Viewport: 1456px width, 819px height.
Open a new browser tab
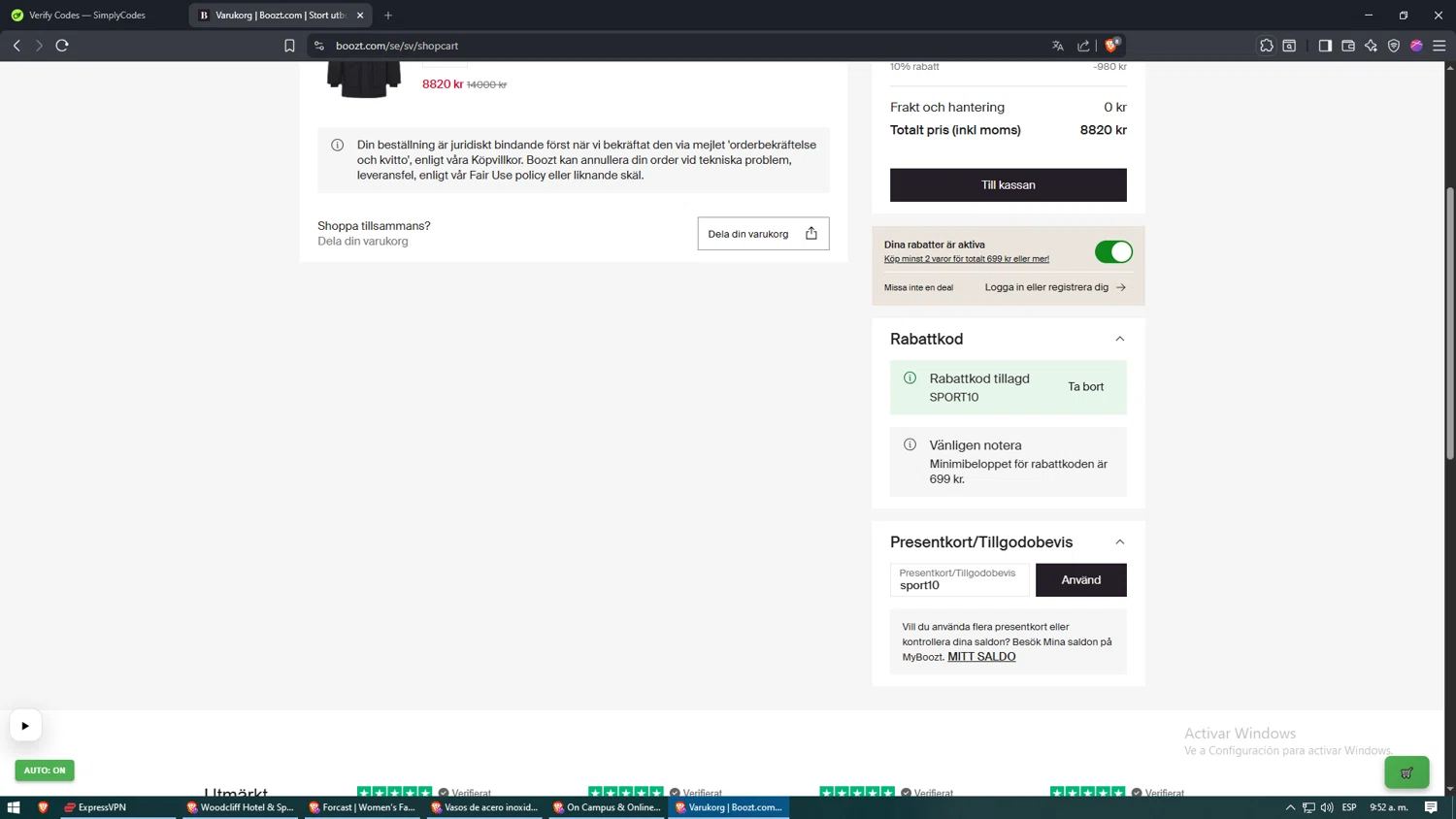point(388,16)
